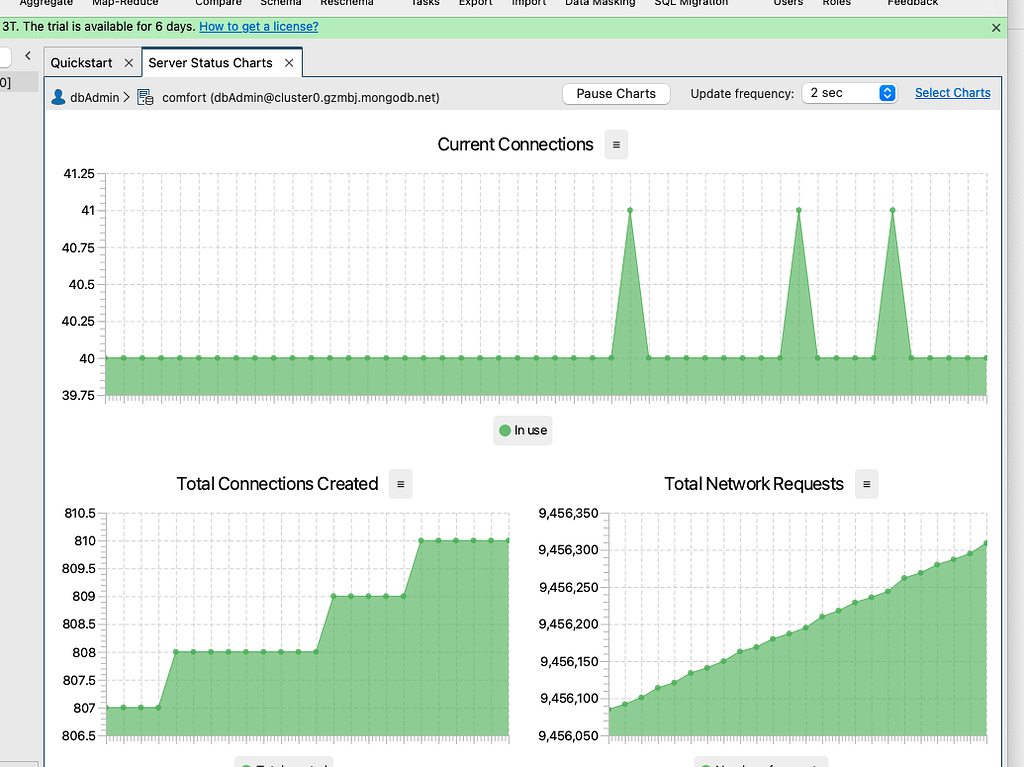Open the Current Connections chart options menu
The image size is (1024, 767).
click(x=615, y=144)
